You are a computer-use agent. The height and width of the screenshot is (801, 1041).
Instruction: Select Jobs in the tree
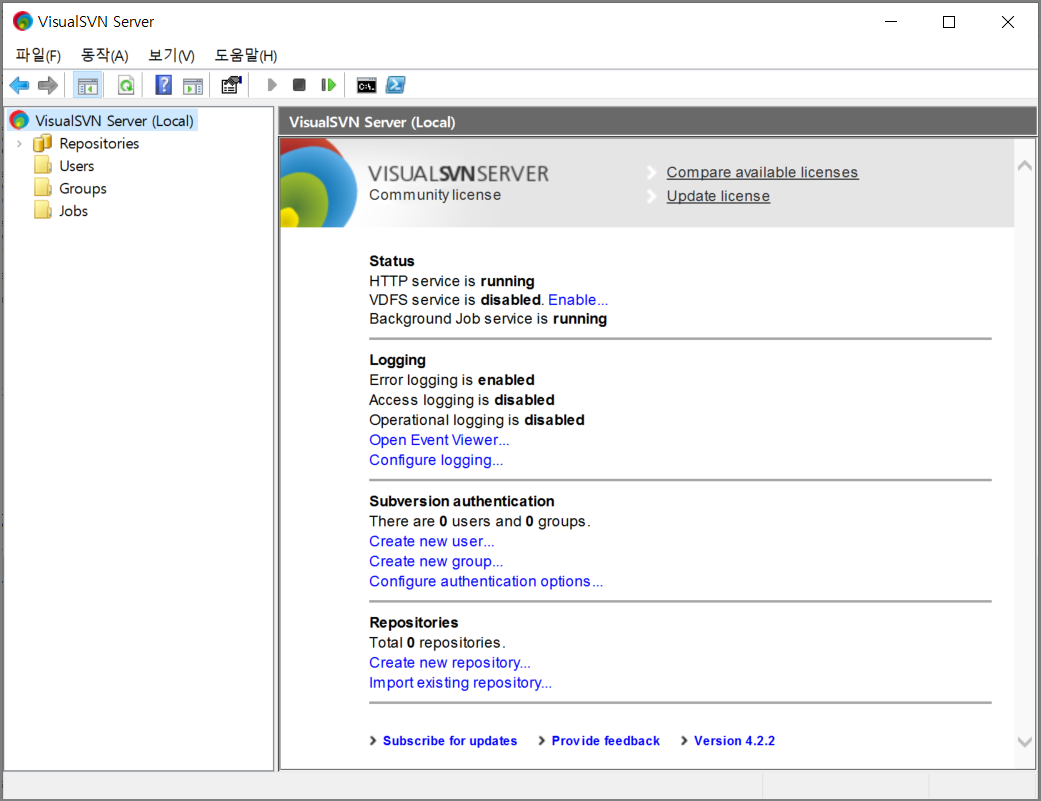coord(73,211)
